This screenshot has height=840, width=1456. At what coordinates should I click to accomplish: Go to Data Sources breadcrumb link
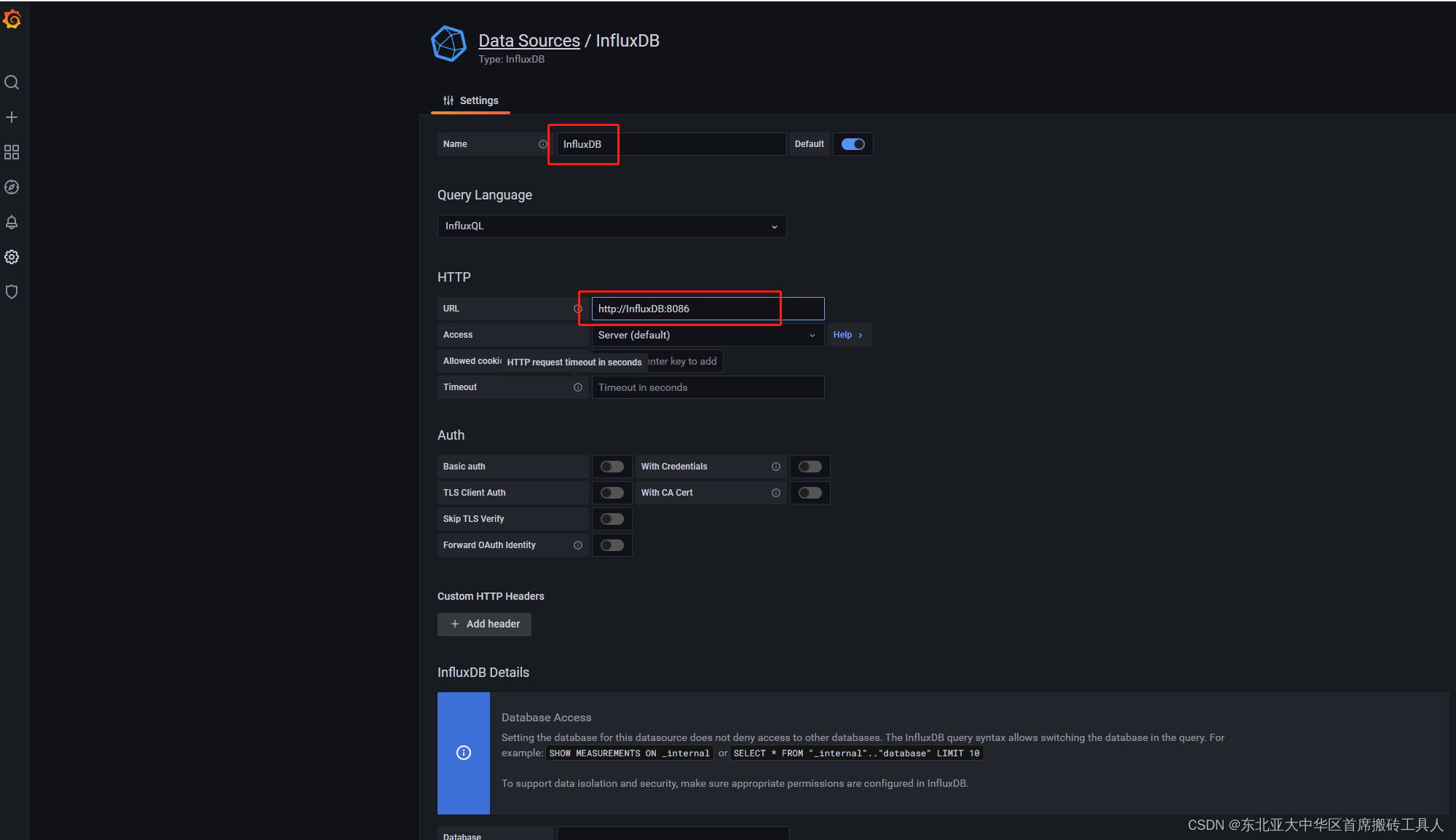tap(529, 41)
